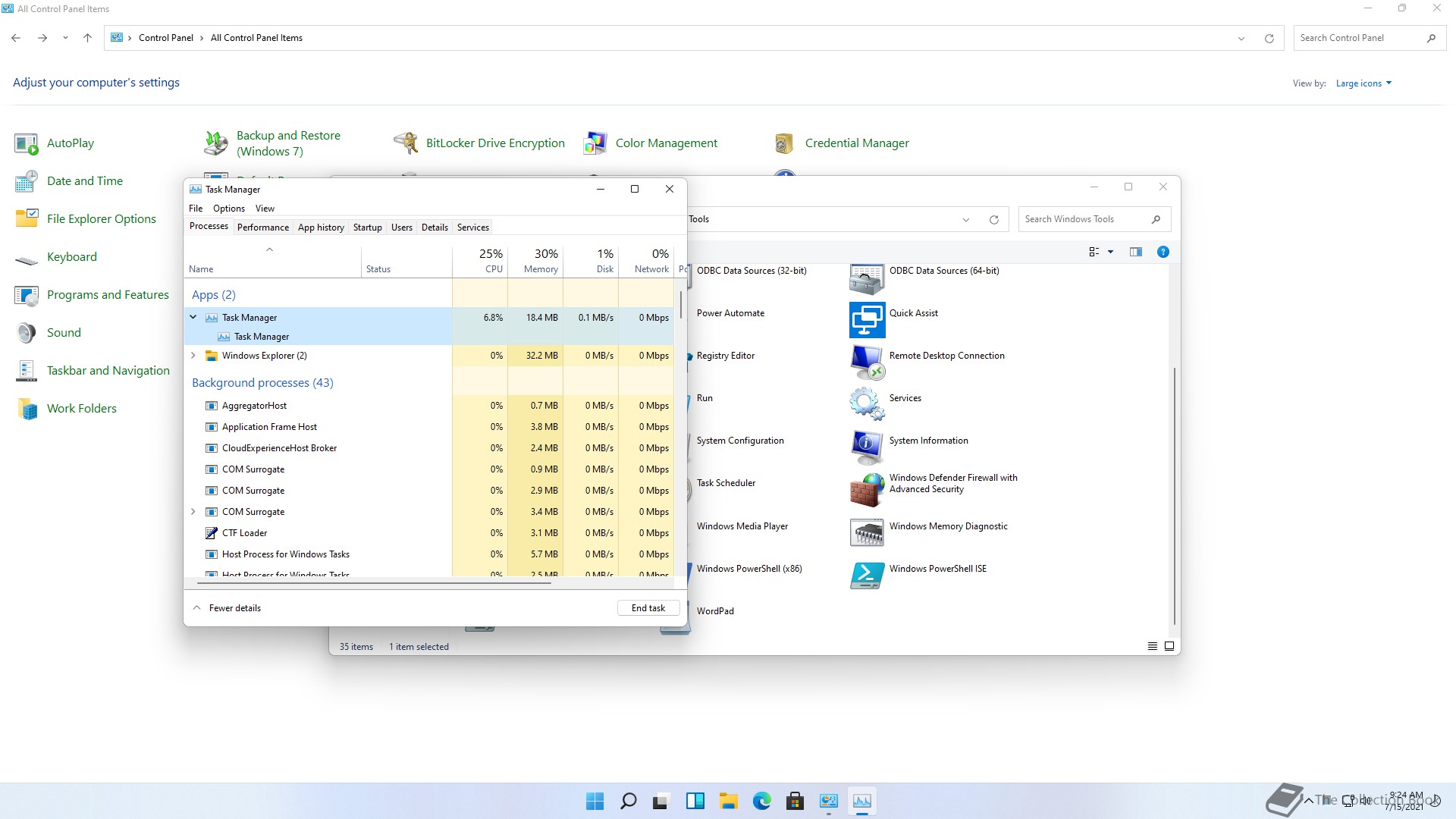The image size is (1456, 819).
Task: Switch to details view in Windows Tools
Action: point(1153,646)
